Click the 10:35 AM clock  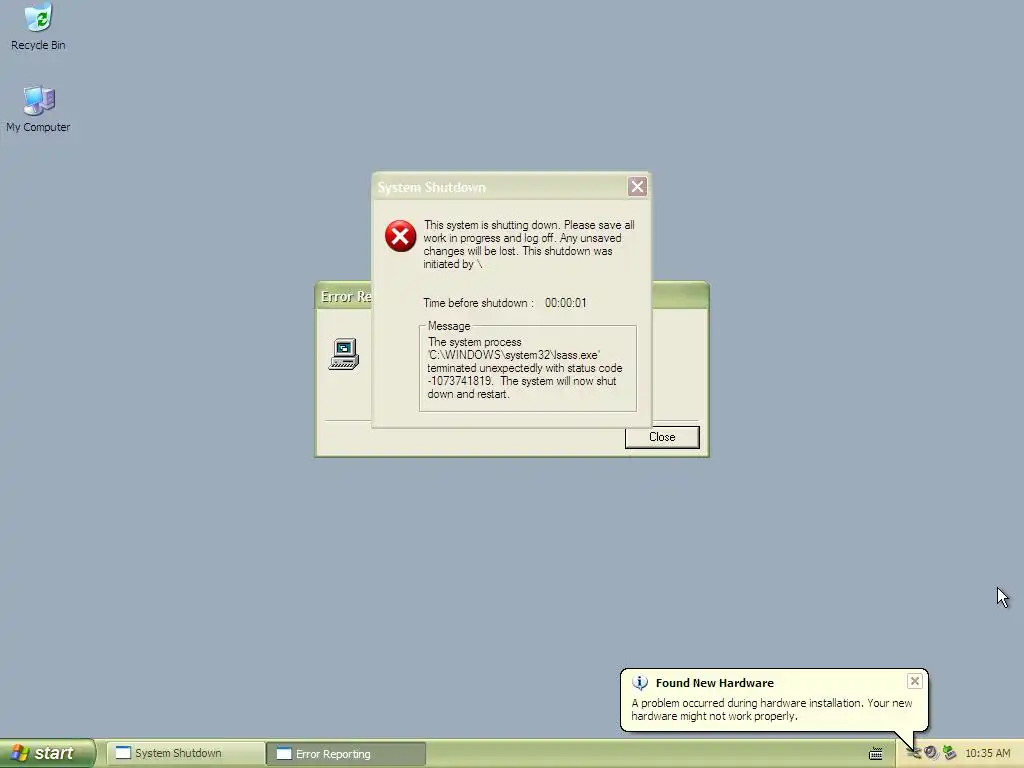[987, 754]
